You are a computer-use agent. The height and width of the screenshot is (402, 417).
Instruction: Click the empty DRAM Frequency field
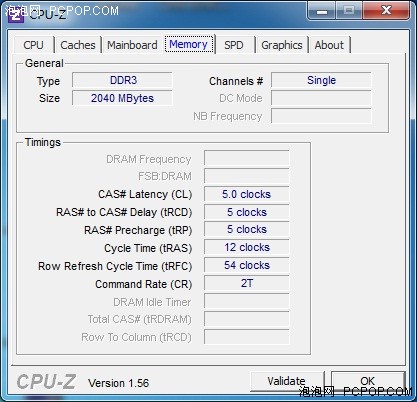pyautogui.click(x=247, y=159)
